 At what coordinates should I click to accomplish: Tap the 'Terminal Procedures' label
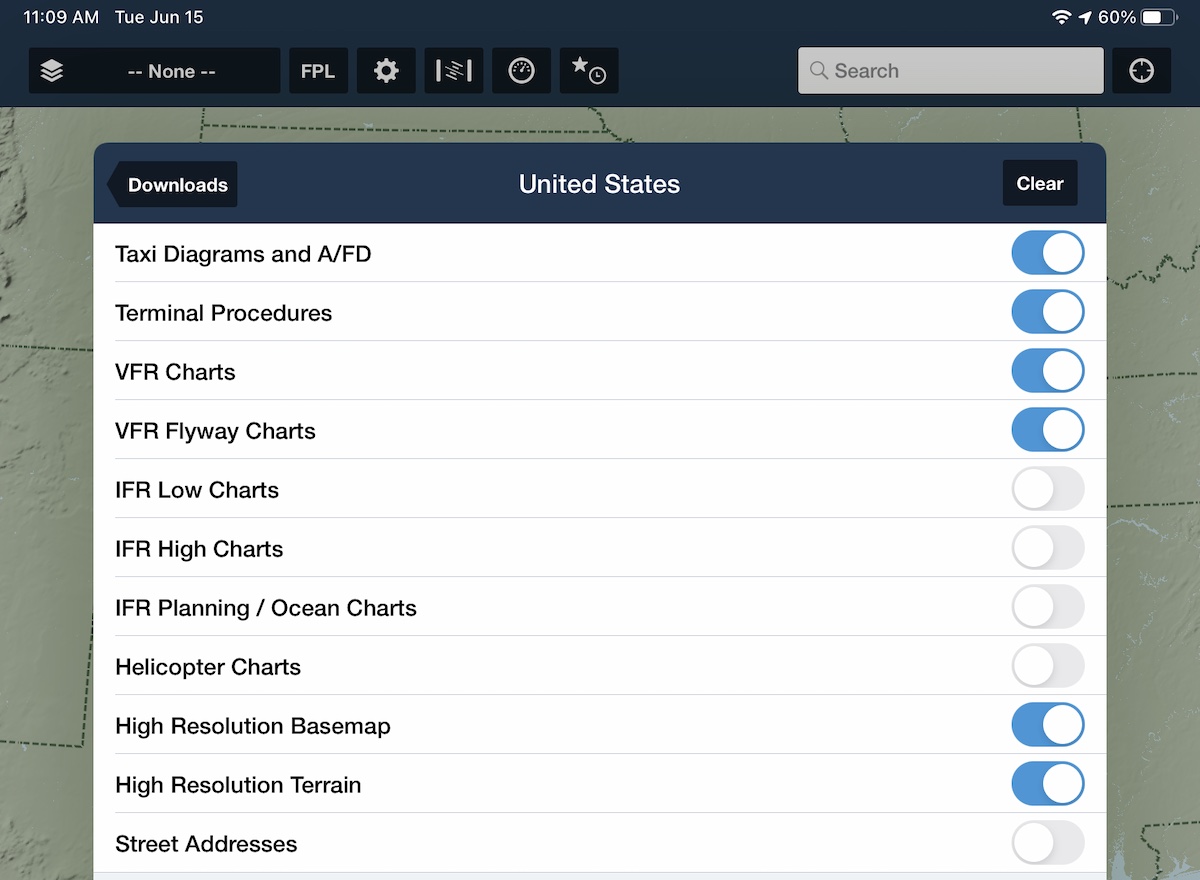point(223,313)
